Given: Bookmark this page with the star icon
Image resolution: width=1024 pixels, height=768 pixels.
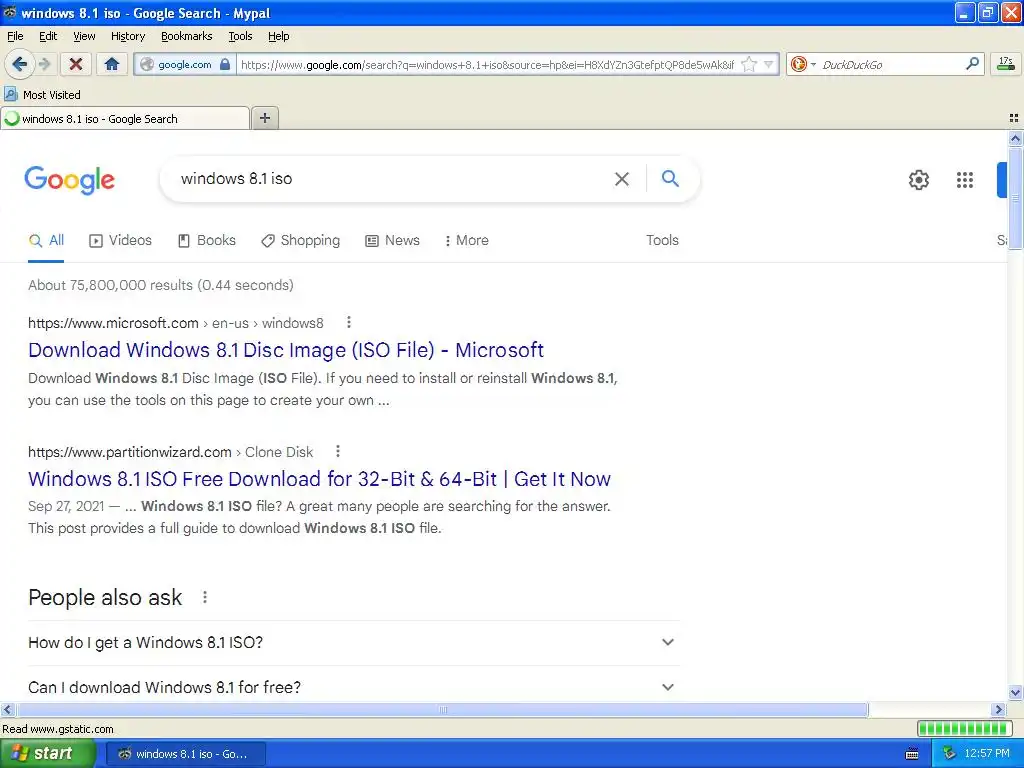Looking at the screenshot, I should pos(749,64).
